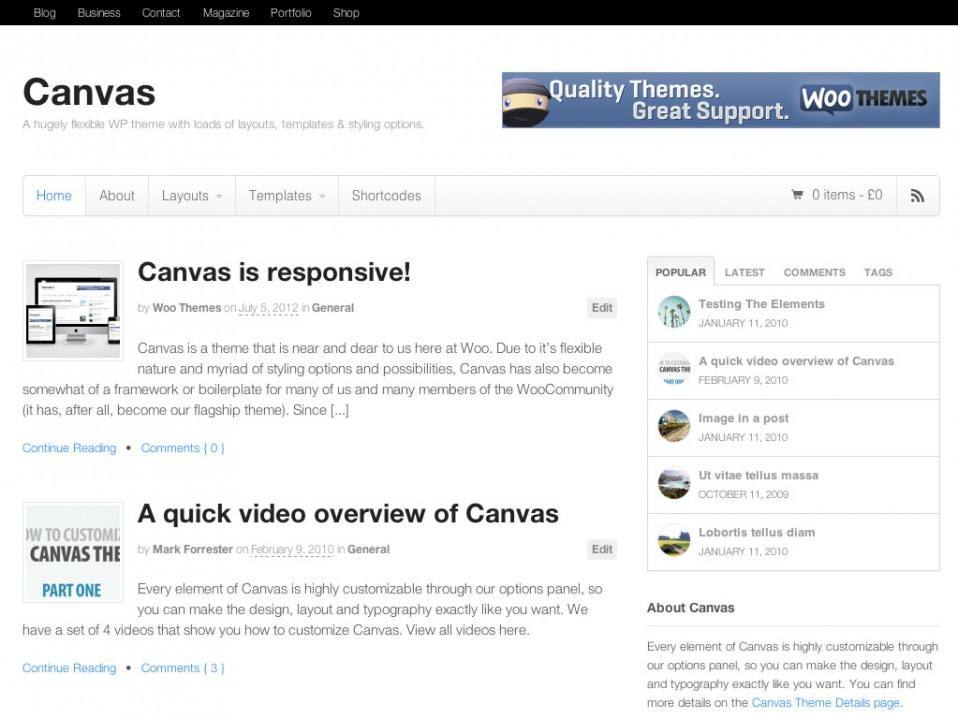
Task: Click the Ut vitae tellus massa thumbnail
Action: click(x=674, y=483)
